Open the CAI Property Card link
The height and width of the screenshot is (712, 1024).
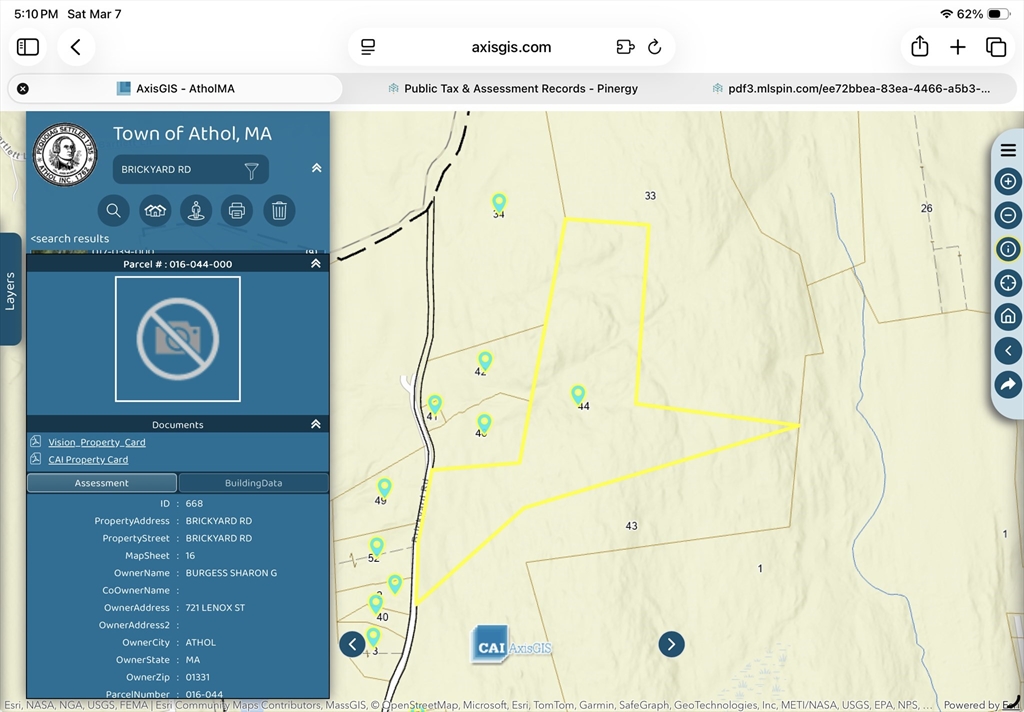click(x=88, y=459)
